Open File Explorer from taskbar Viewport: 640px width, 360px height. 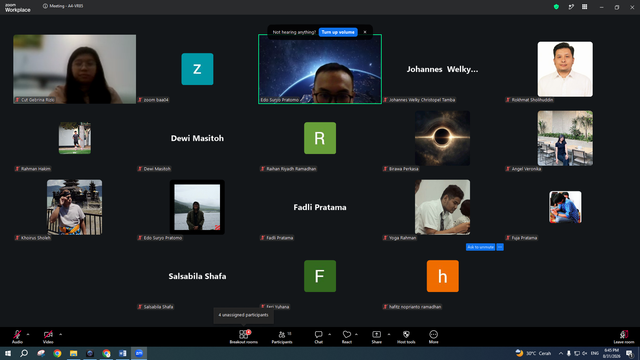(73, 353)
